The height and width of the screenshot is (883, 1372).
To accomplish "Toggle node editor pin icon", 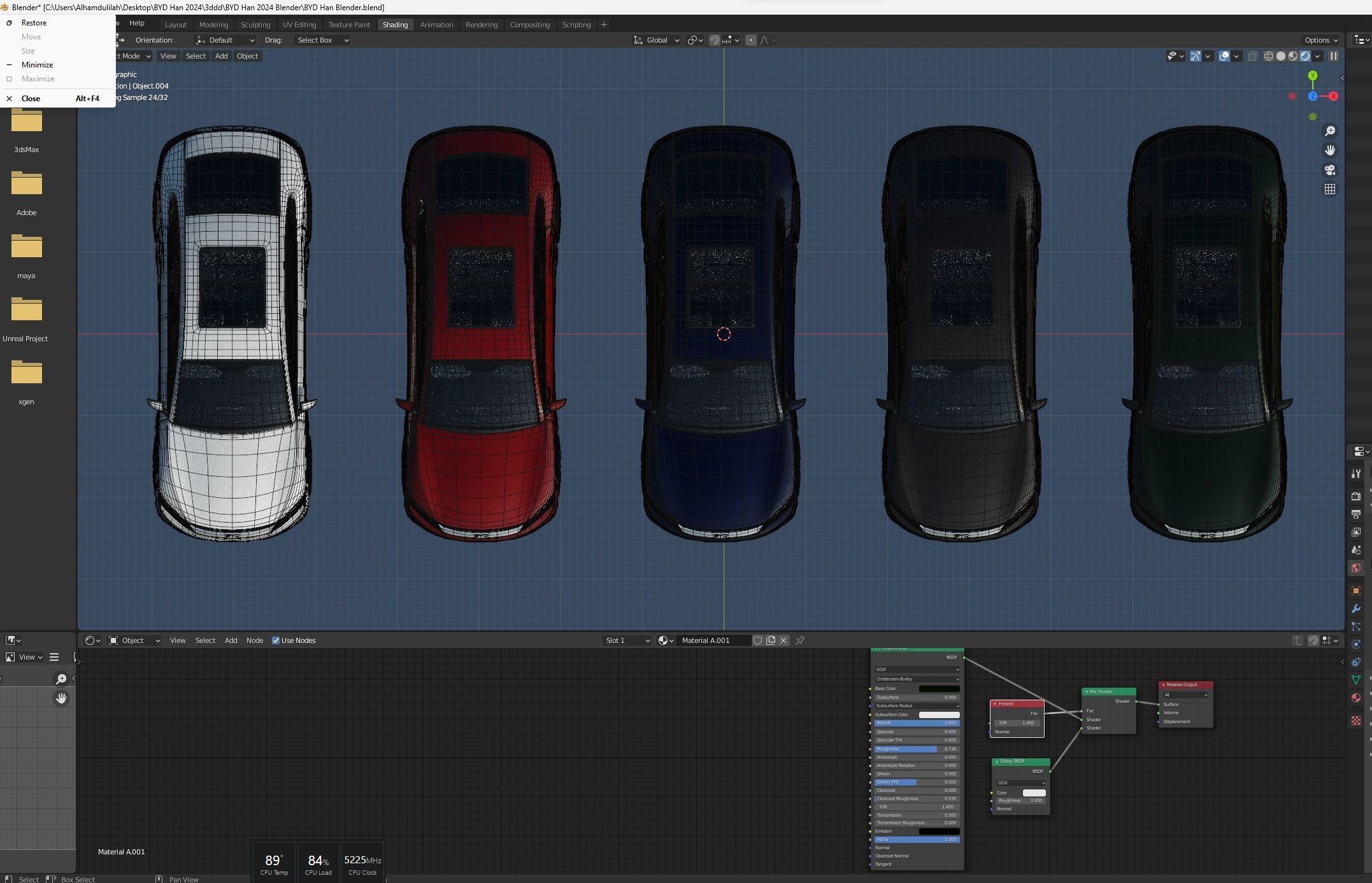I will tap(800, 640).
